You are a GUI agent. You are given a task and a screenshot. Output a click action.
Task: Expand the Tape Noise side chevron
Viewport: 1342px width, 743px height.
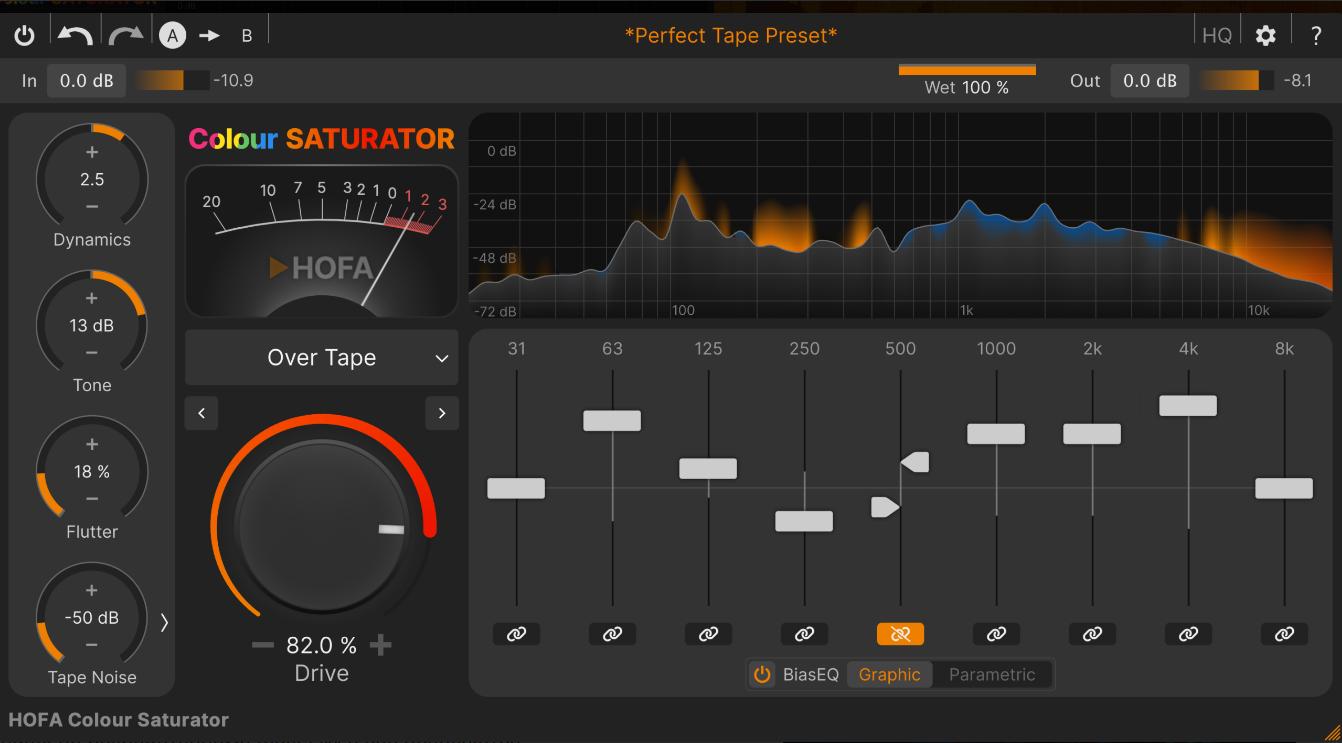point(164,622)
